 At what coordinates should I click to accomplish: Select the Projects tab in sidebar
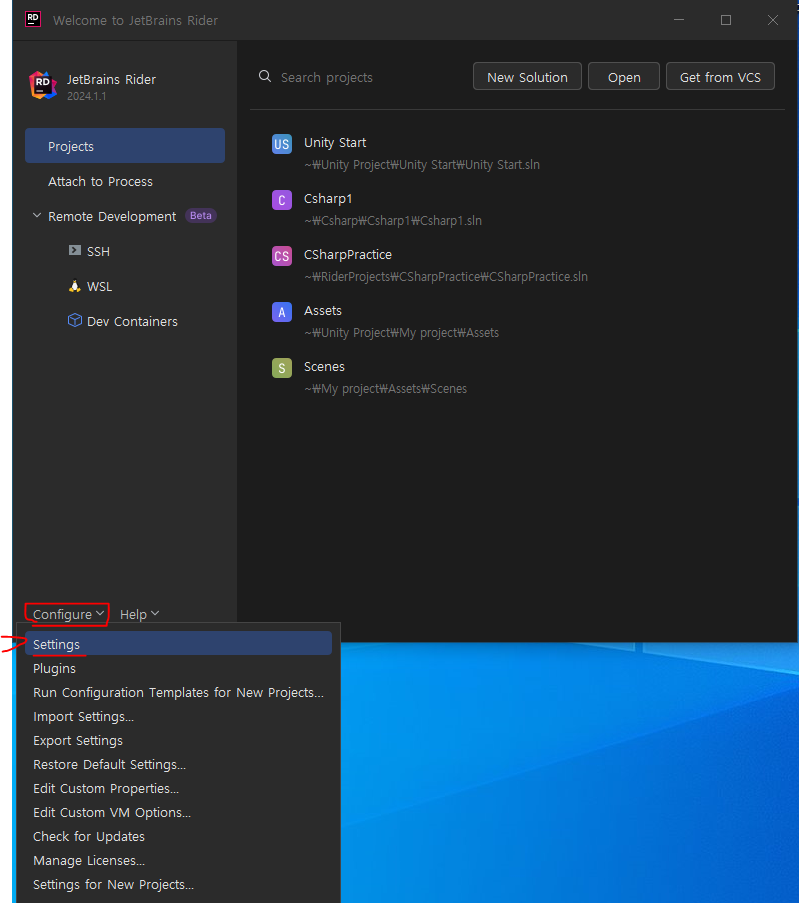coord(125,146)
